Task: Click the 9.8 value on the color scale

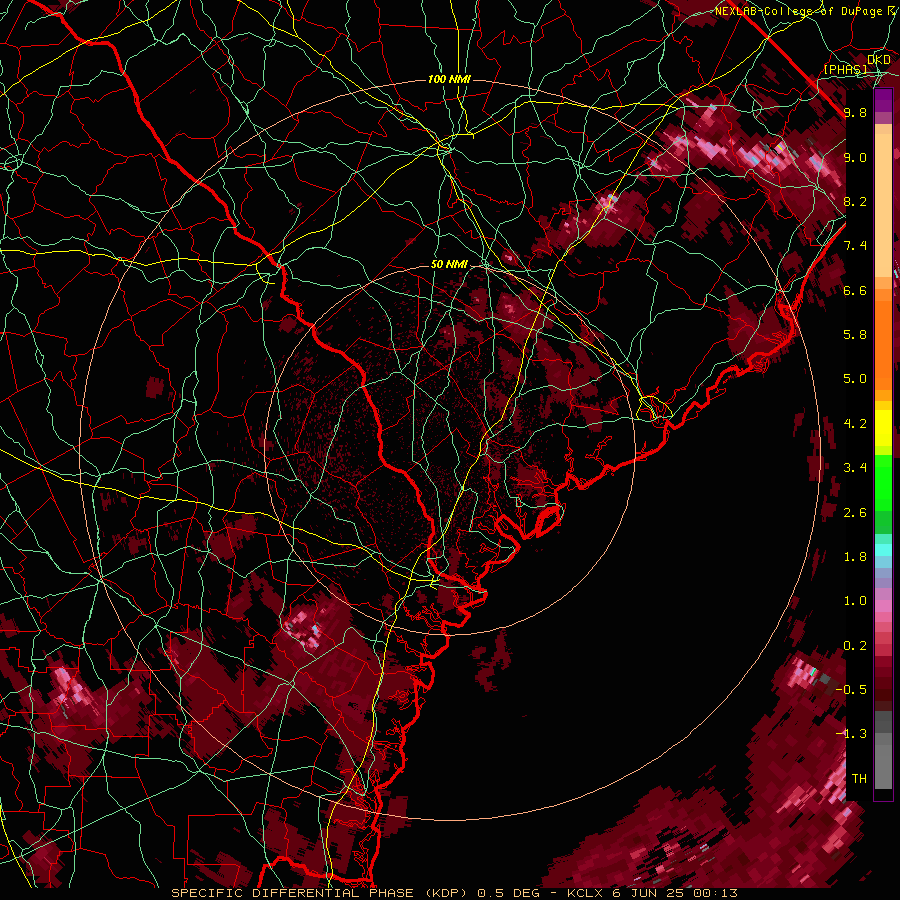Action: tap(855, 112)
